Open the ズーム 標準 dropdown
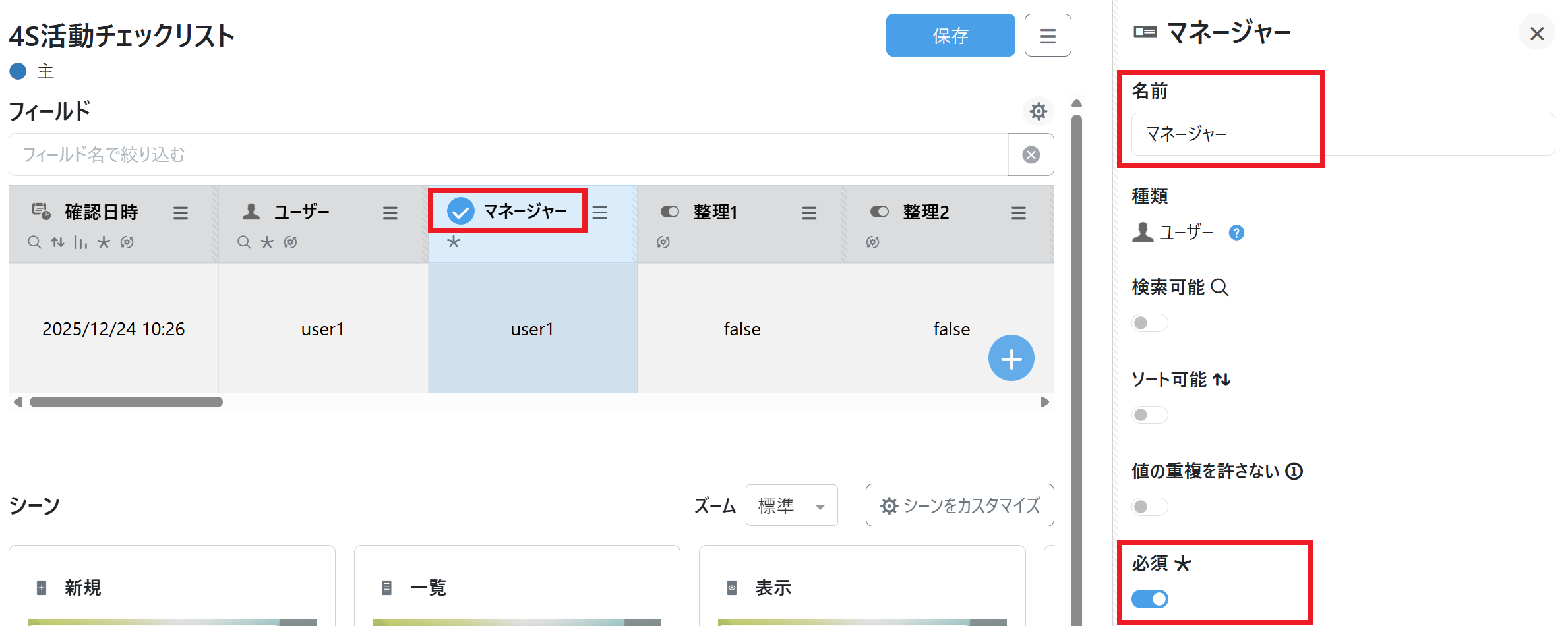 click(x=791, y=505)
